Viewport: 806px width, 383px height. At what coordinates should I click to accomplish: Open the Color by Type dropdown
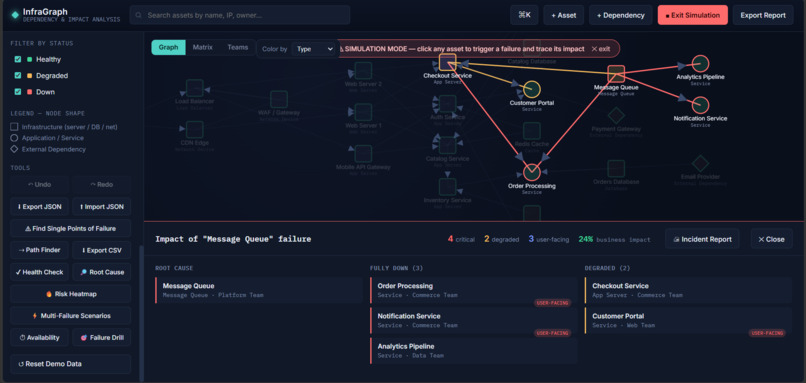(x=314, y=49)
